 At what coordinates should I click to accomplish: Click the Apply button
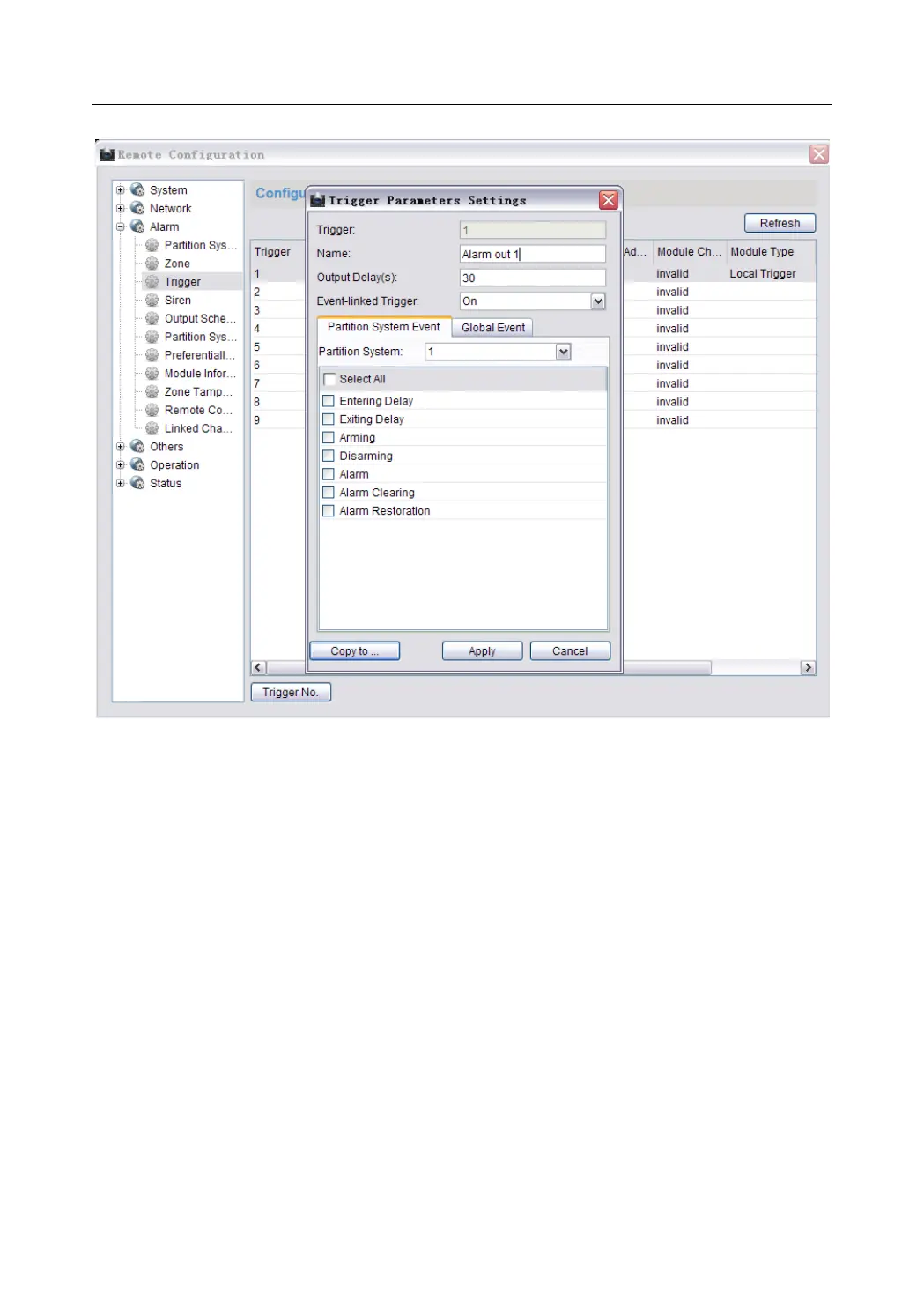point(482,651)
